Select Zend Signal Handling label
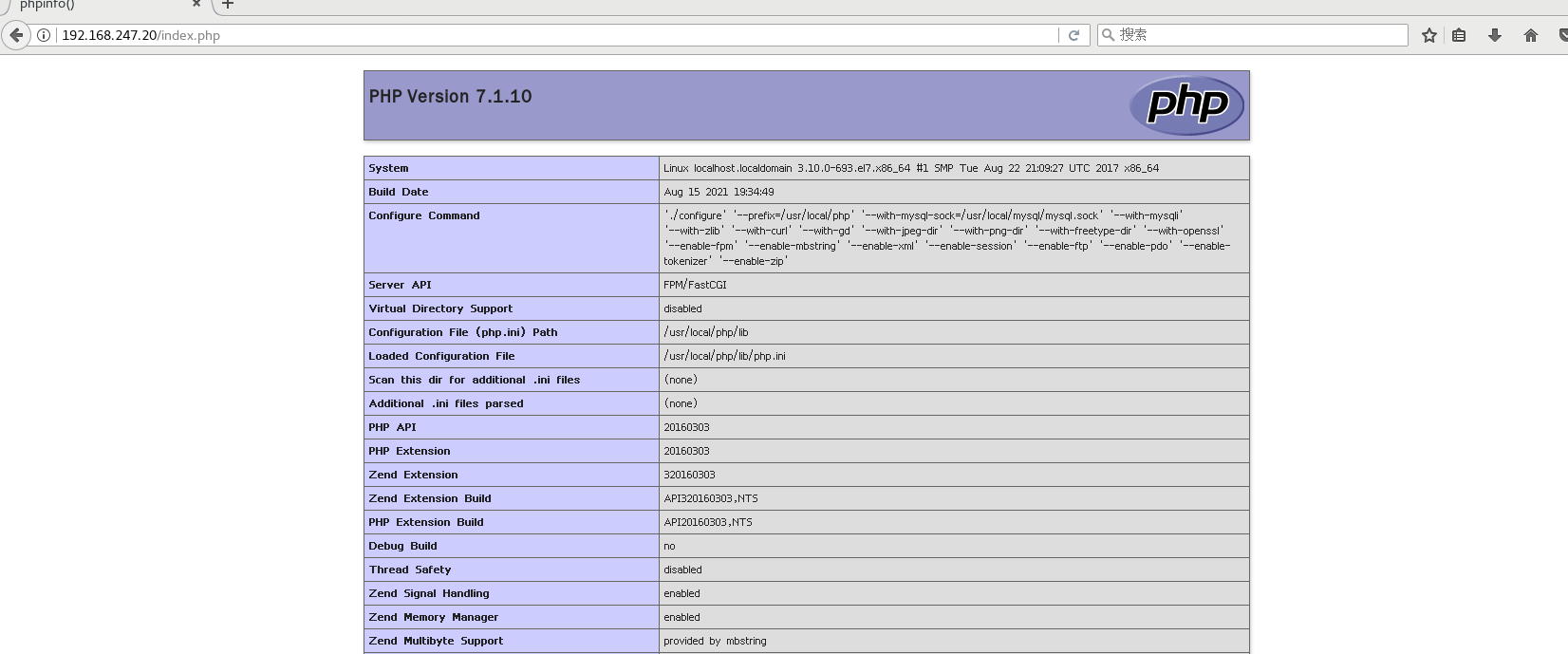The image size is (1568, 654). (x=429, y=593)
